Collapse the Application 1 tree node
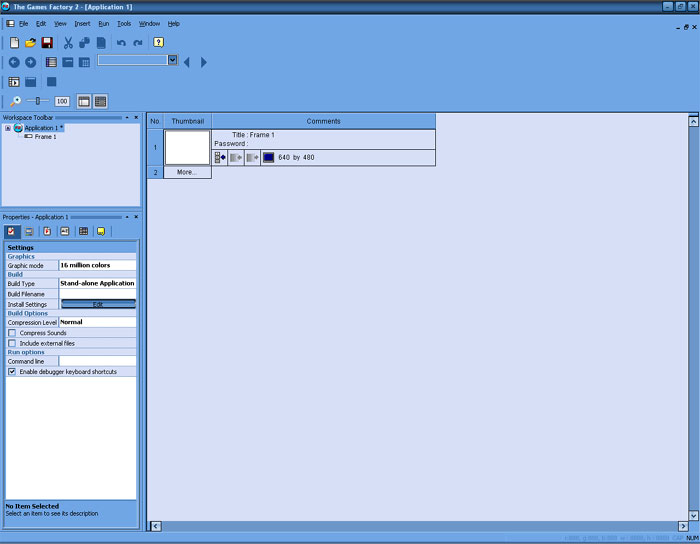700x544 pixels. (x=8, y=128)
